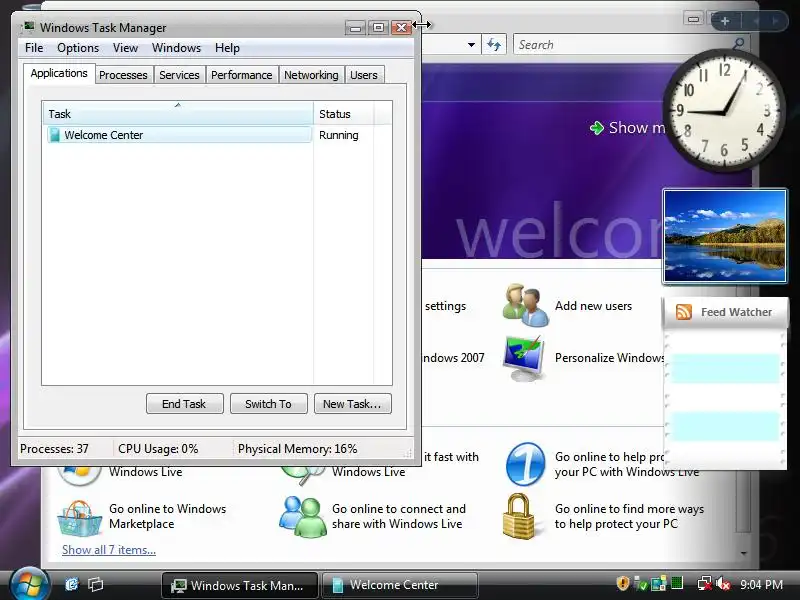Click the CPU Usage: 0% status text
This screenshot has width=800, height=600.
pos(158,448)
